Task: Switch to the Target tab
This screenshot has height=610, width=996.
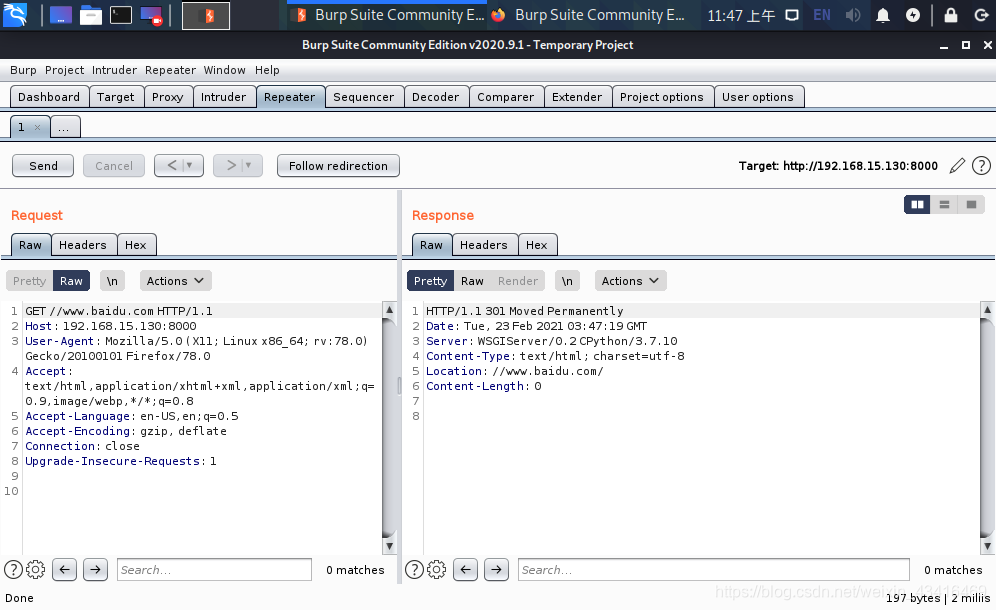Action: click(x=116, y=97)
